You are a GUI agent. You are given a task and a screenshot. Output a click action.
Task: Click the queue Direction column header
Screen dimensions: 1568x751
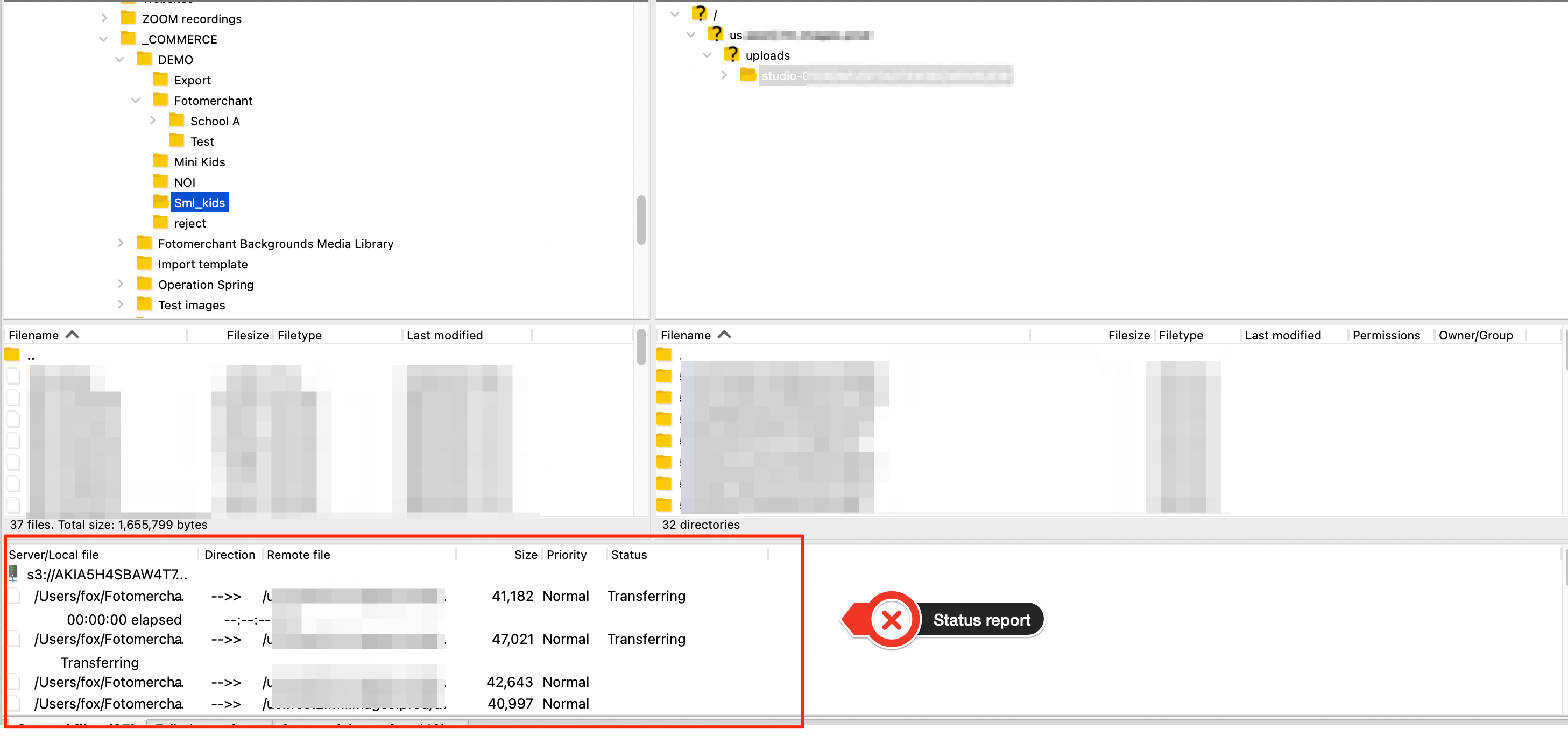pyautogui.click(x=230, y=555)
